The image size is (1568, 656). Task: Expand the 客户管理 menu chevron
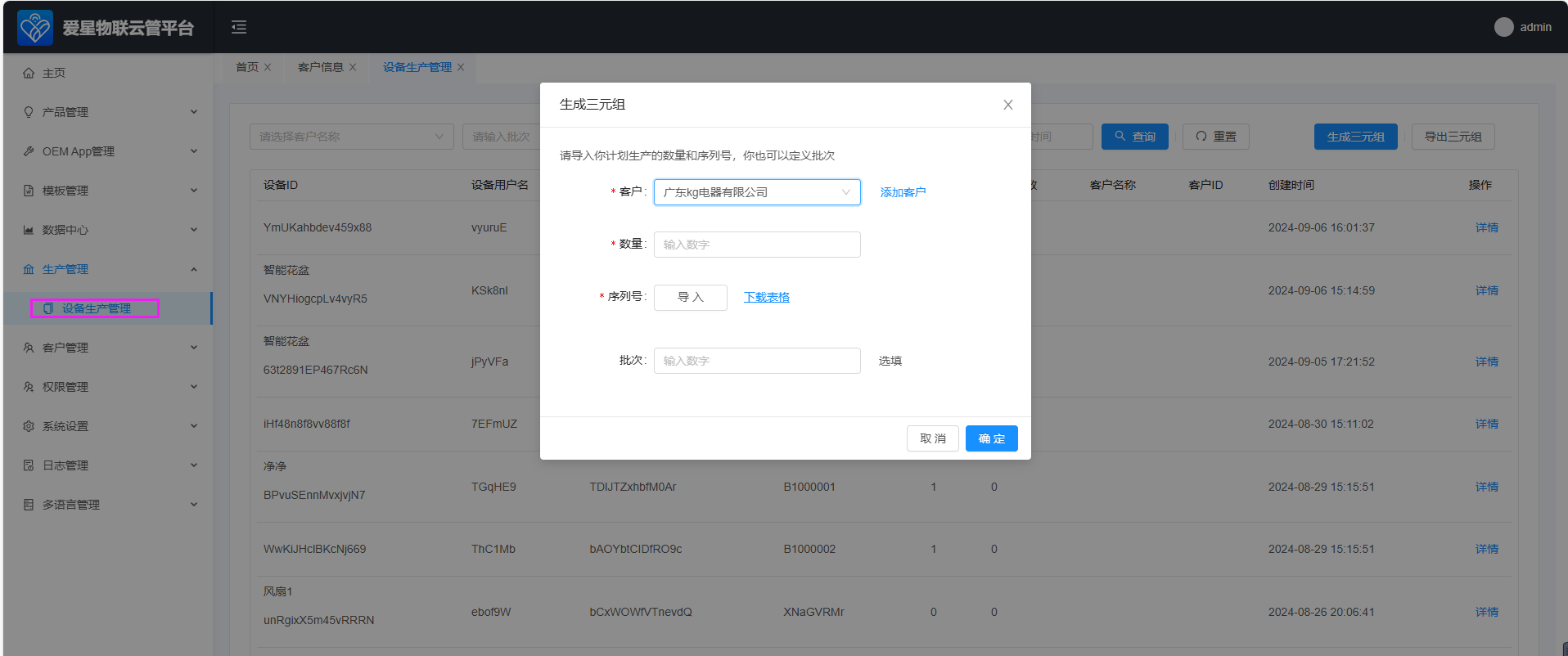pos(194,348)
